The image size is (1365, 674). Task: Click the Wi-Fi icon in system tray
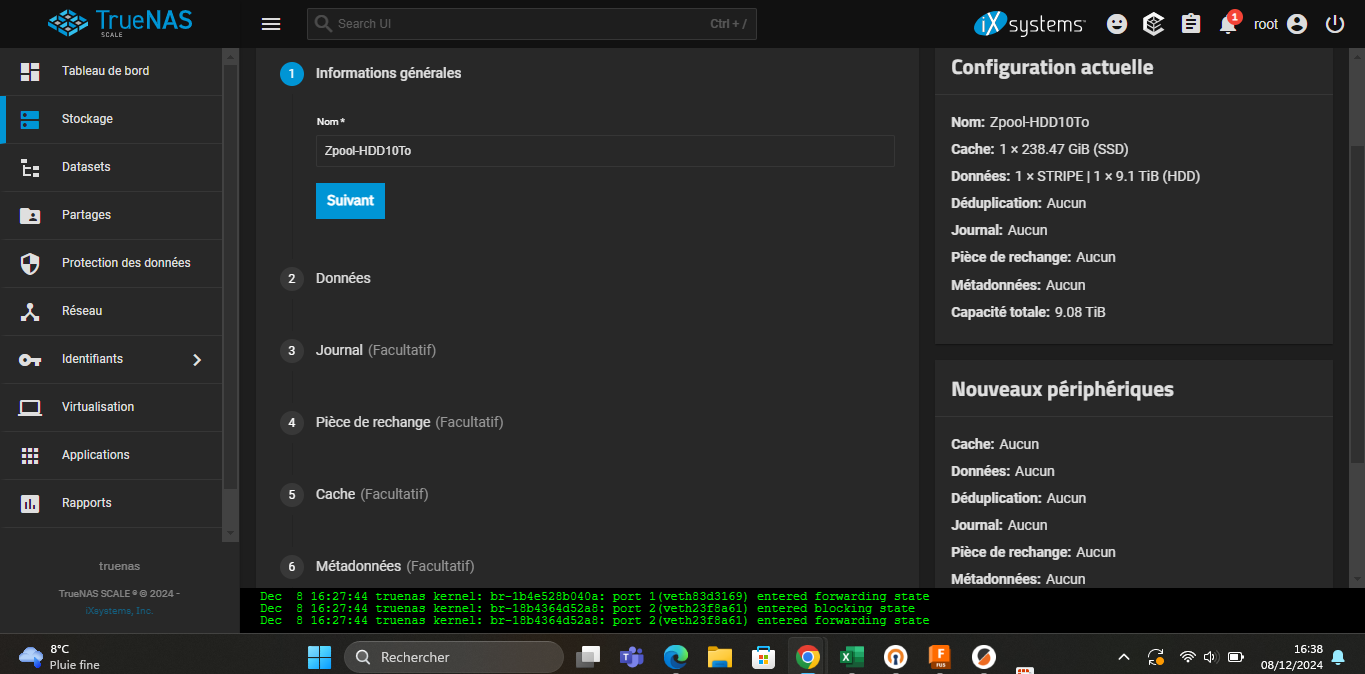point(1188,657)
